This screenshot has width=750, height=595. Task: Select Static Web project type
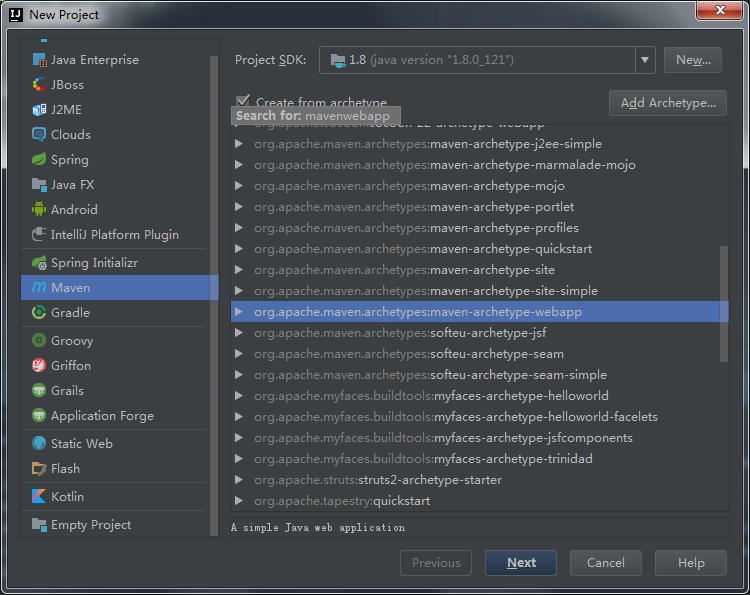coord(115,443)
